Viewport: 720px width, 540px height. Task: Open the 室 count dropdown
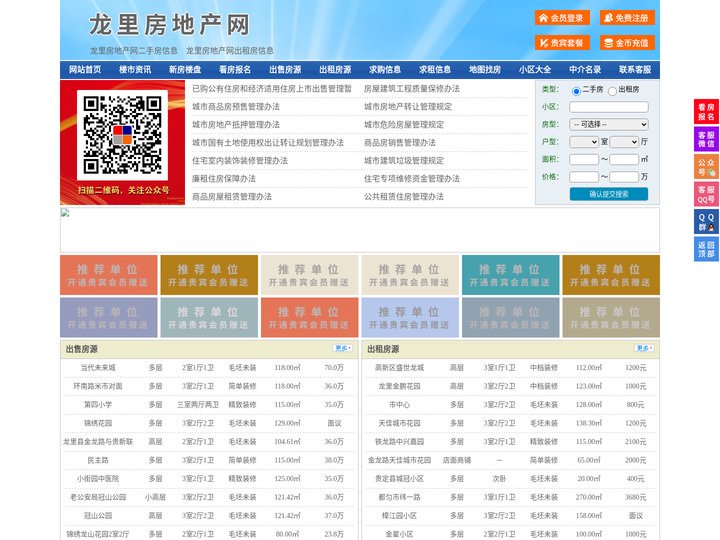584,142
